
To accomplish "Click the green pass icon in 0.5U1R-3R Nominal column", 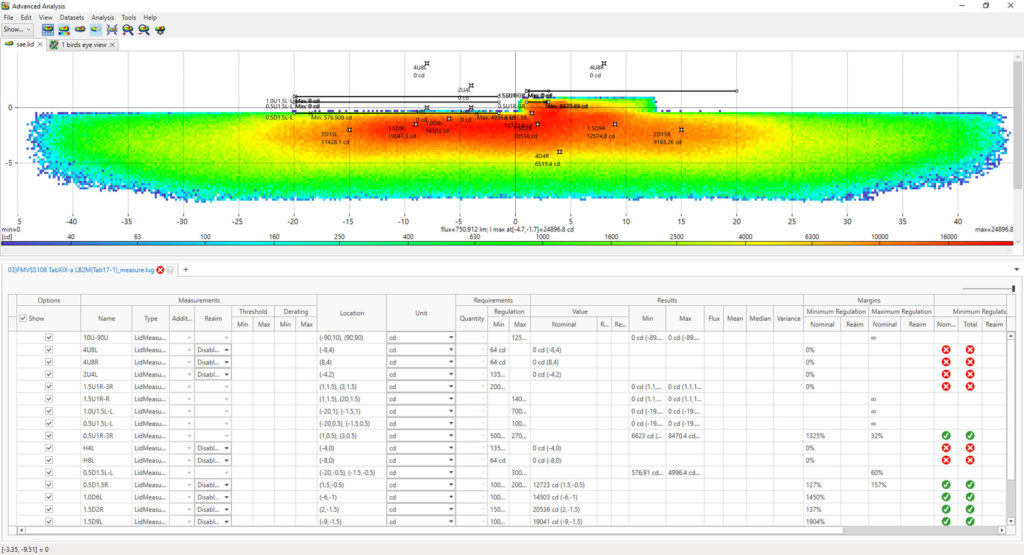I will click(946, 436).
